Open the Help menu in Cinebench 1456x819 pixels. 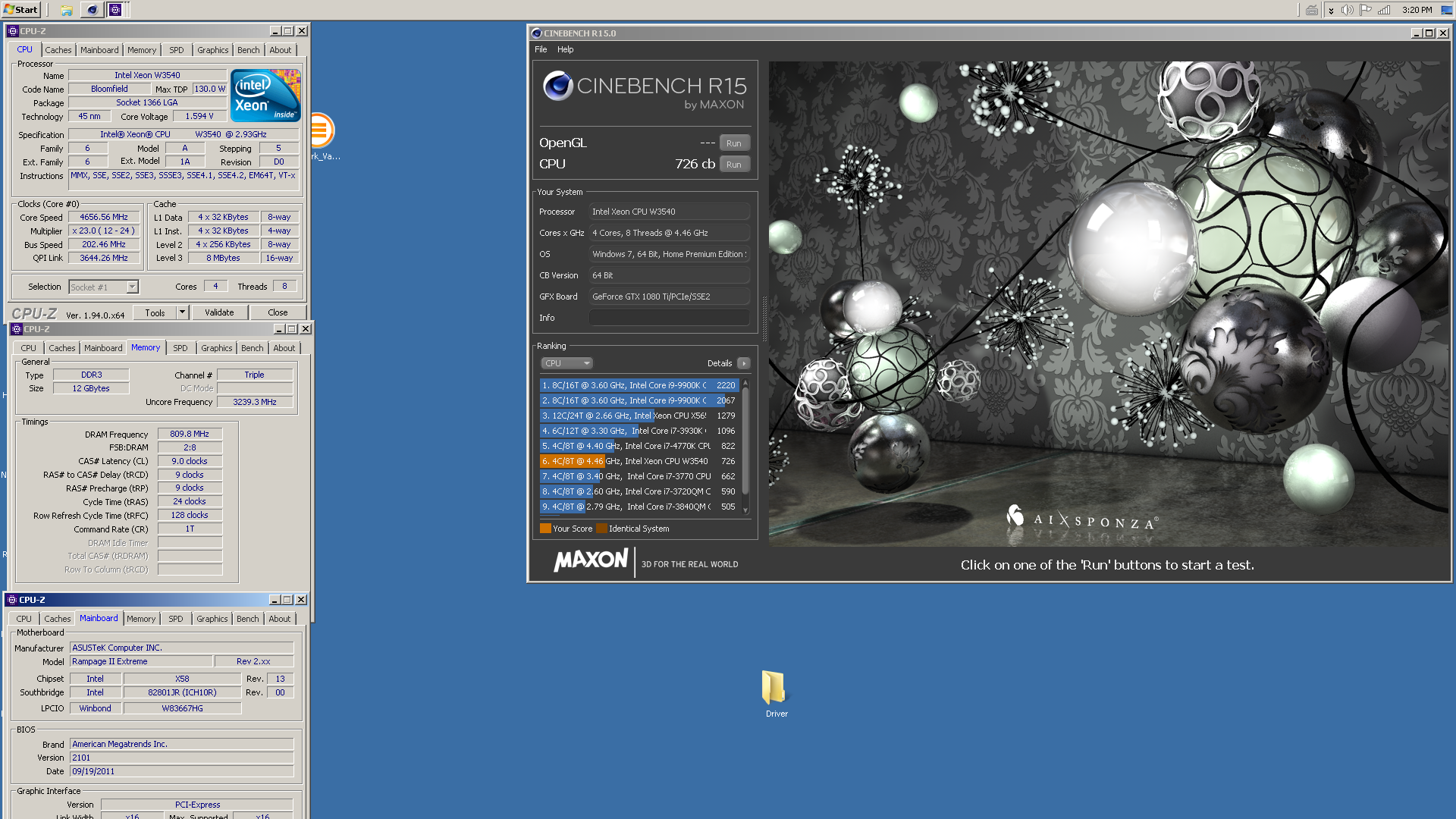click(566, 49)
